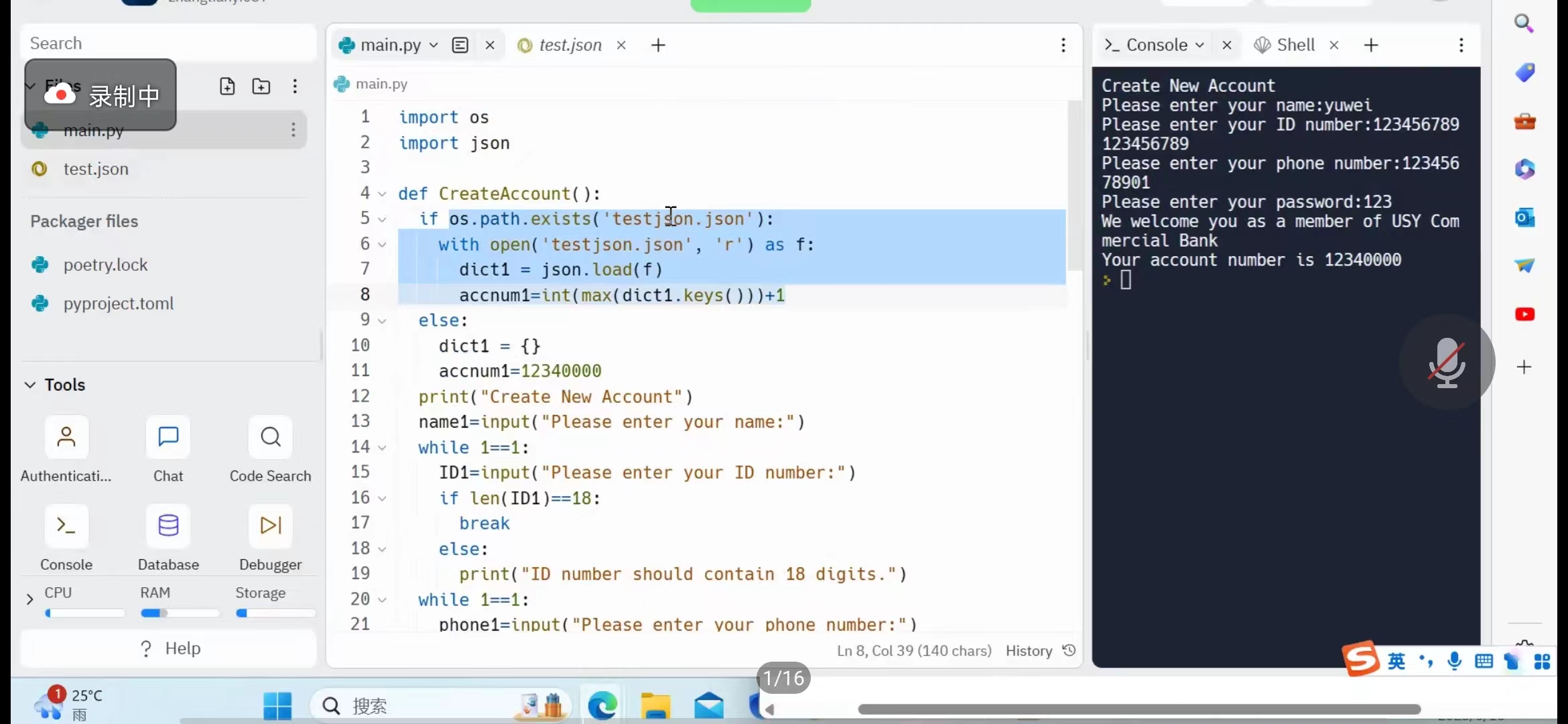Screen dimensions: 1568x724
Task: Expand the CPU resource row chevron
Action: [x=29, y=599]
